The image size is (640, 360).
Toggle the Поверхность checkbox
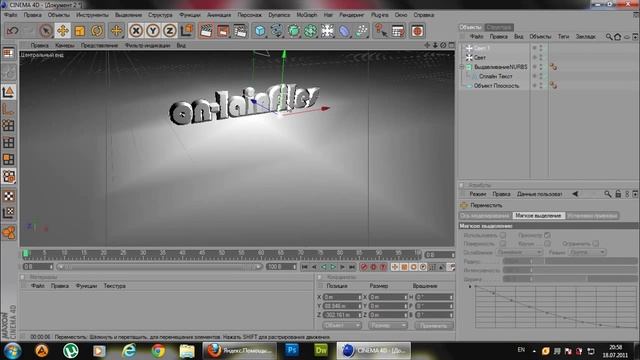click(x=503, y=244)
